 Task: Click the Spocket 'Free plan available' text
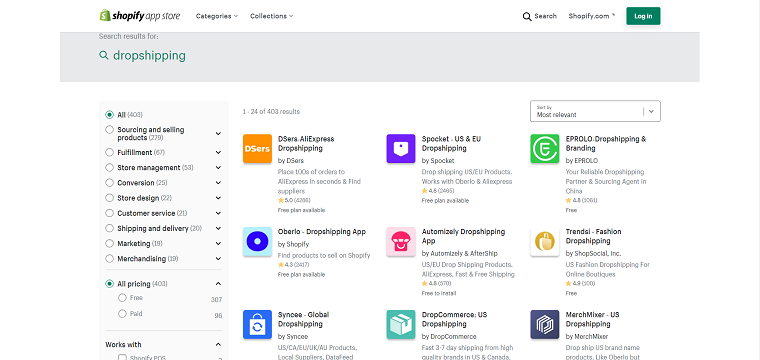445,201
